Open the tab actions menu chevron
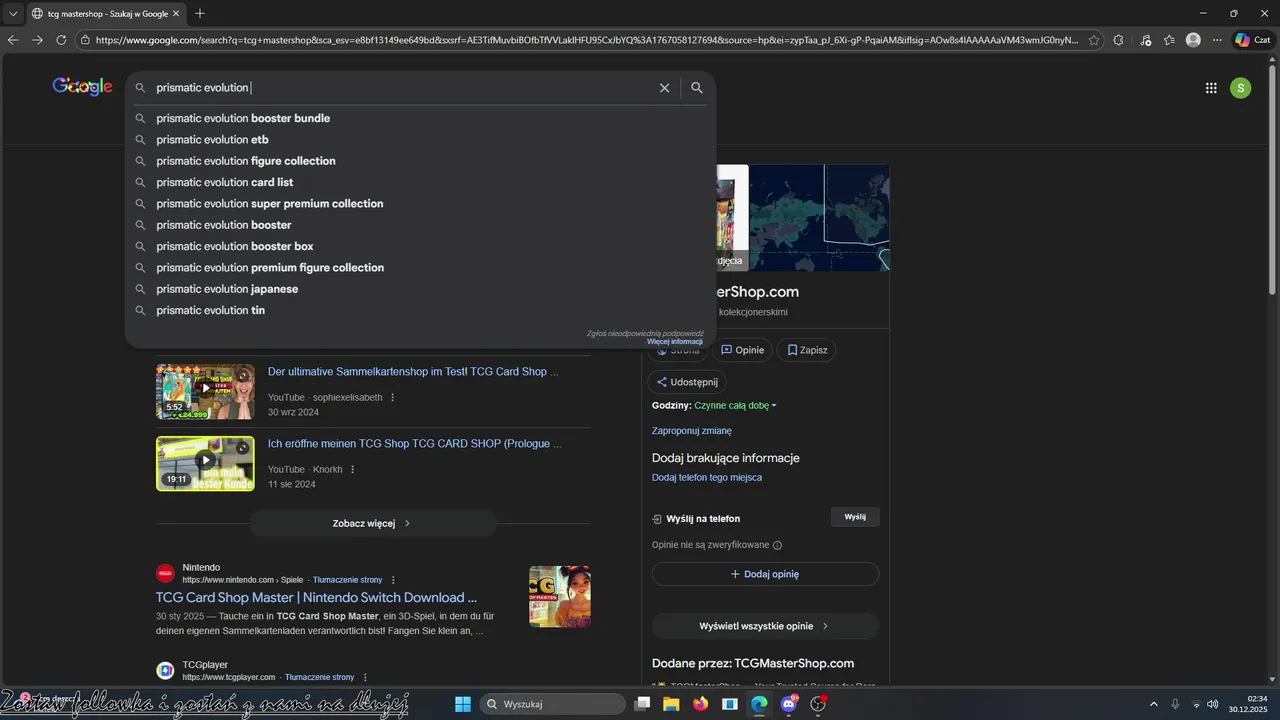Image resolution: width=1280 pixels, height=720 pixels. tap(13, 13)
